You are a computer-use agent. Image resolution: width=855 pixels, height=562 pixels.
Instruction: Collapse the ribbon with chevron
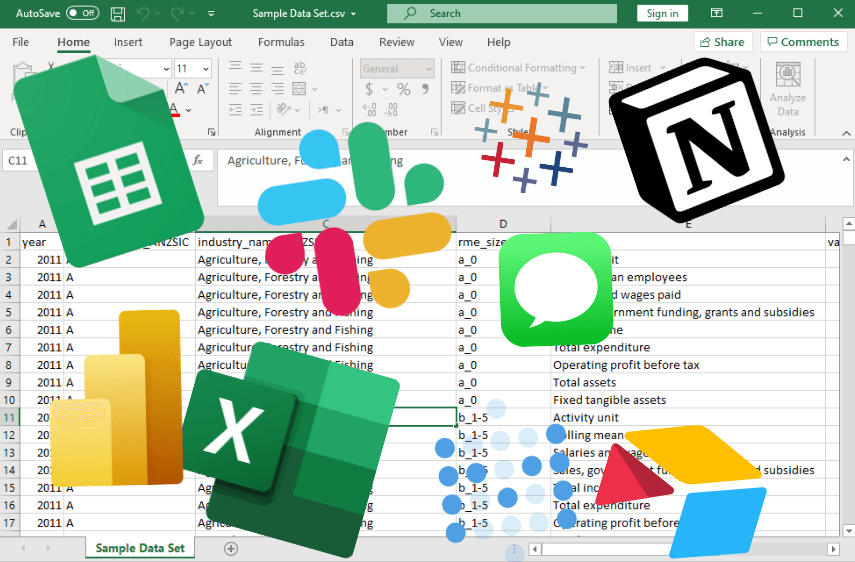tap(846, 132)
